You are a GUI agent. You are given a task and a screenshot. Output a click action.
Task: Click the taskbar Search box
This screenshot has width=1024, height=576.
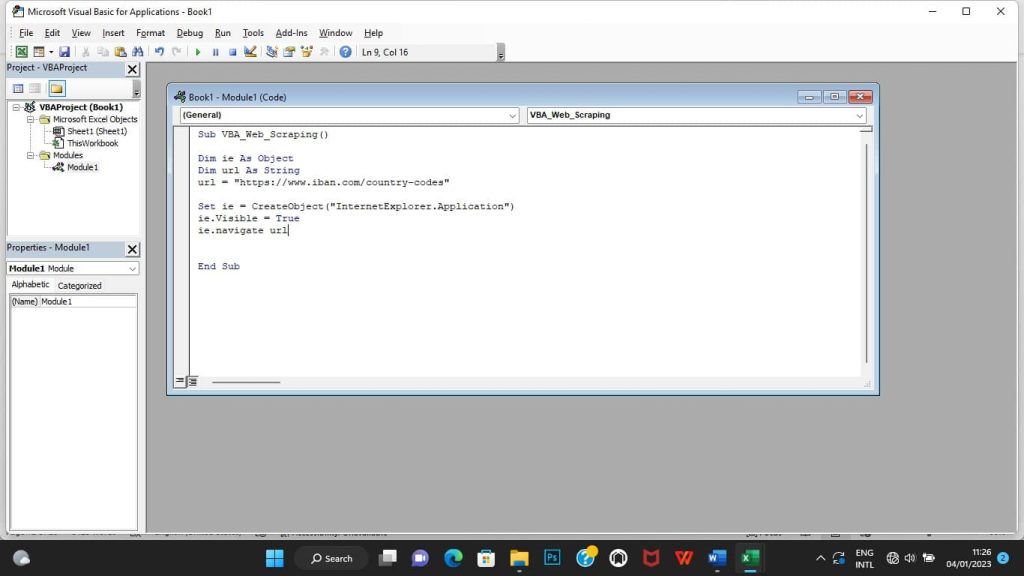tap(332, 558)
